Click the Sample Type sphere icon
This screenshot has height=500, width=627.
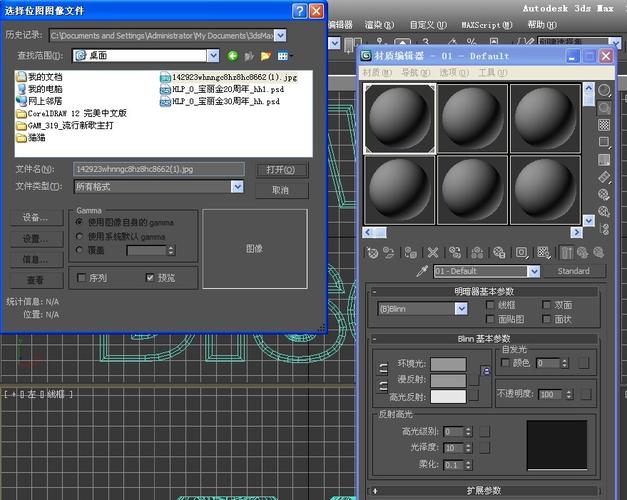pos(604,90)
